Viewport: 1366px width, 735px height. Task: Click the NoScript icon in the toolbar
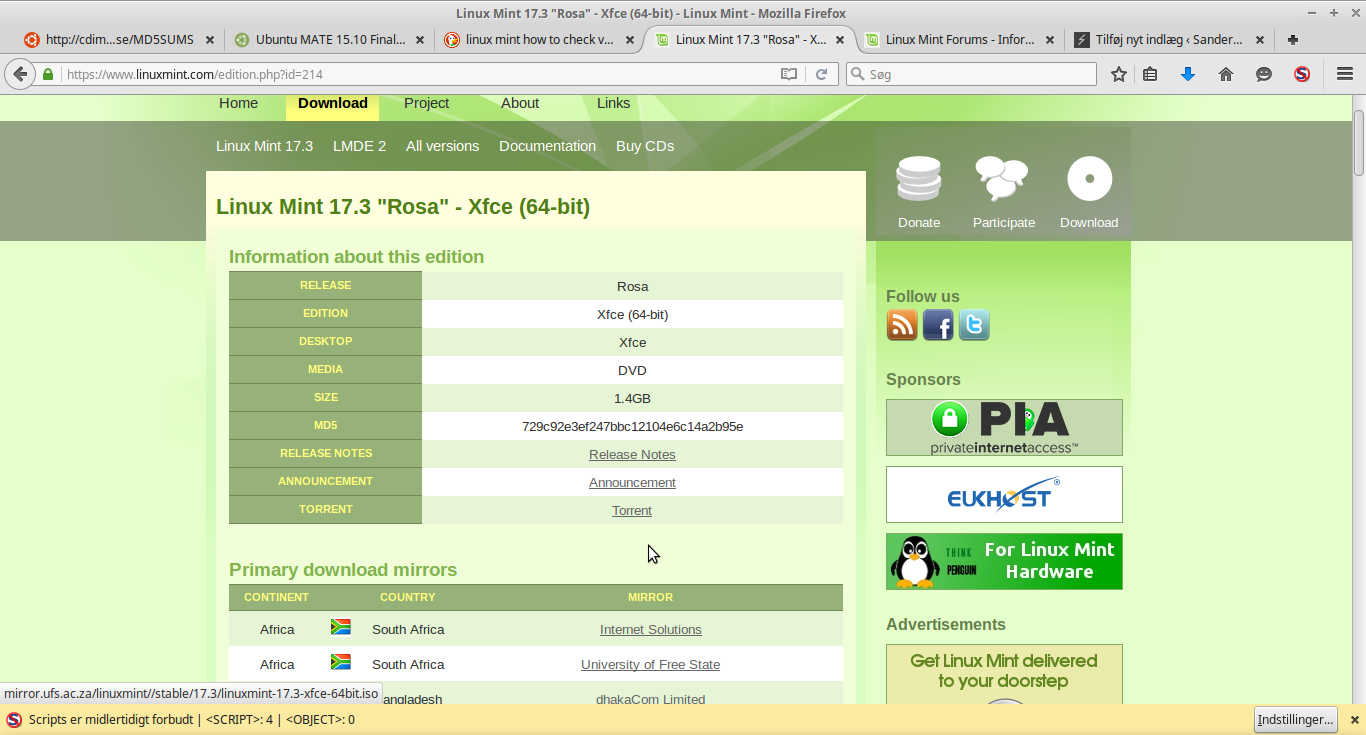(1302, 74)
